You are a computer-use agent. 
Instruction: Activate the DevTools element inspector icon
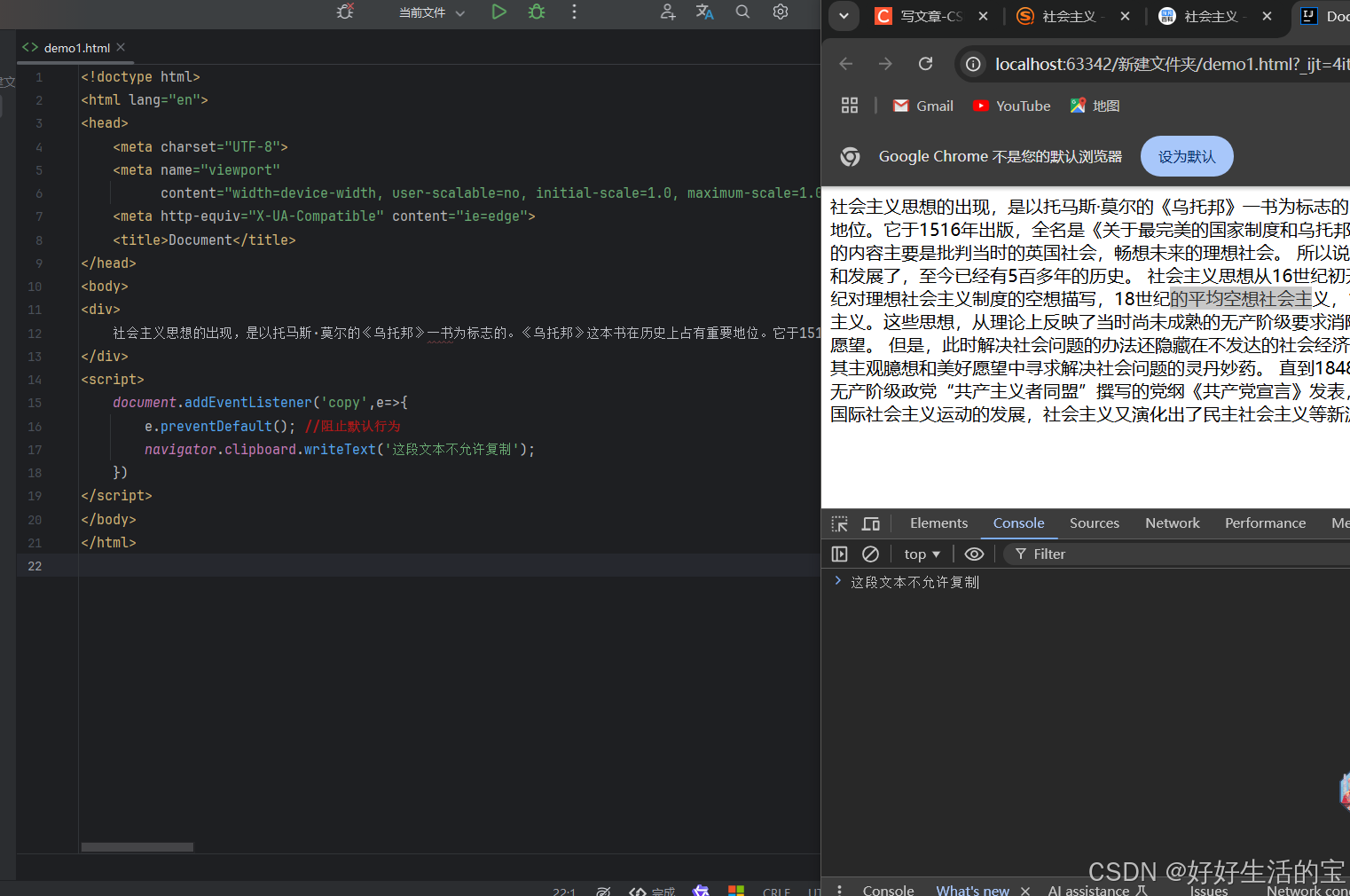(839, 523)
